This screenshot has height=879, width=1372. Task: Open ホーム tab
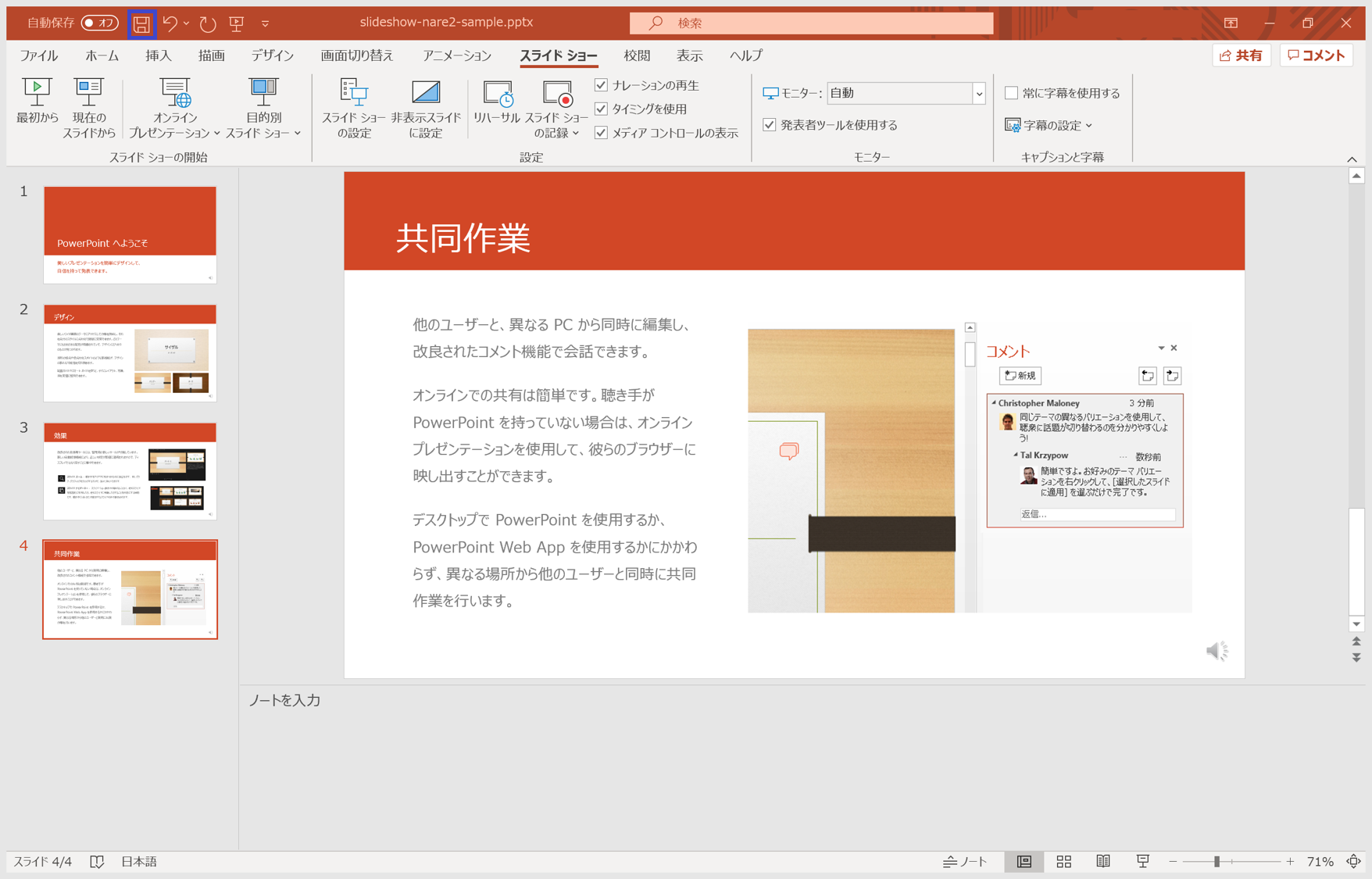pos(102,55)
